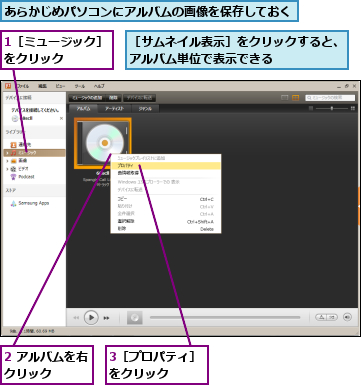Viewport: 361px width, 385px height.
Task: Select the アーティスト tab
Action: pos(114,109)
